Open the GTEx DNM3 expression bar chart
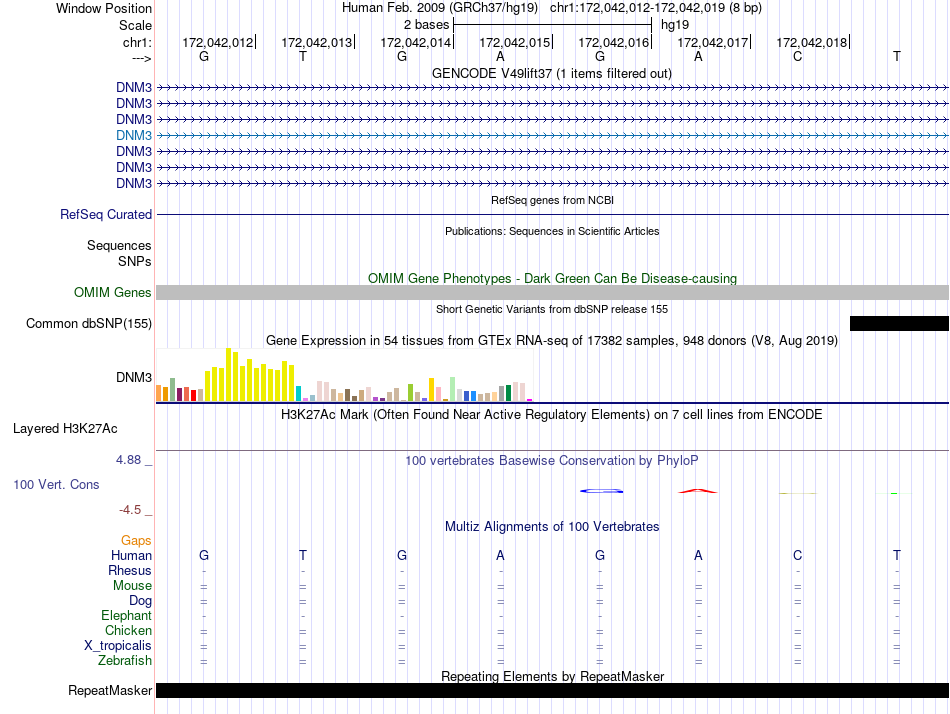The width and height of the screenshot is (950, 714). click(345, 375)
